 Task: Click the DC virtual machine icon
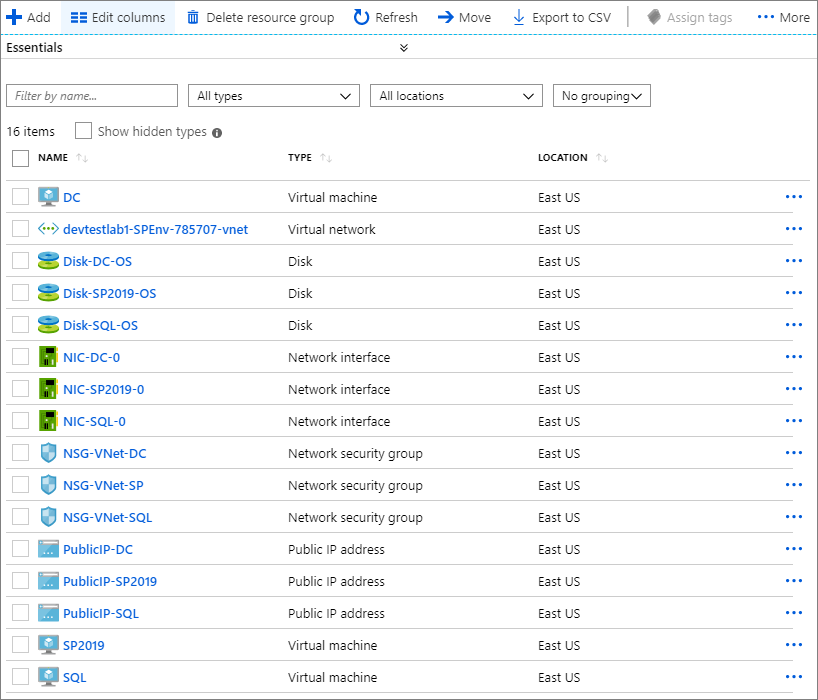click(x=49, y=197)
